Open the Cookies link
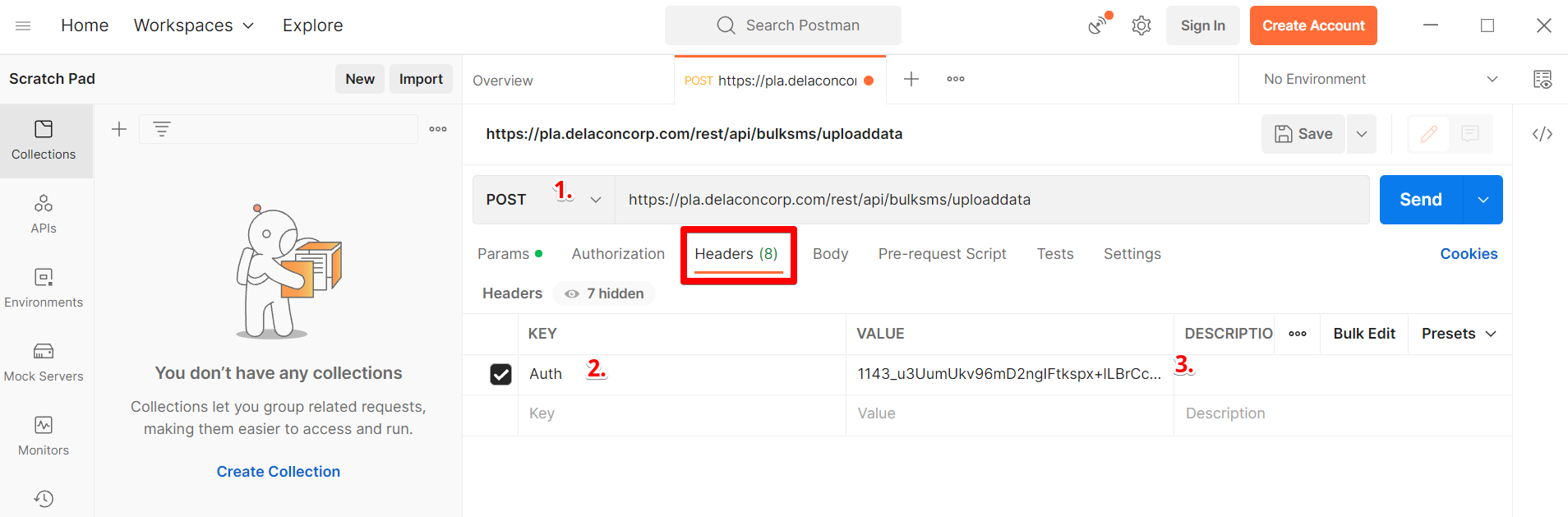This screenshot has height=517, width=1568. coord(1469,254)
